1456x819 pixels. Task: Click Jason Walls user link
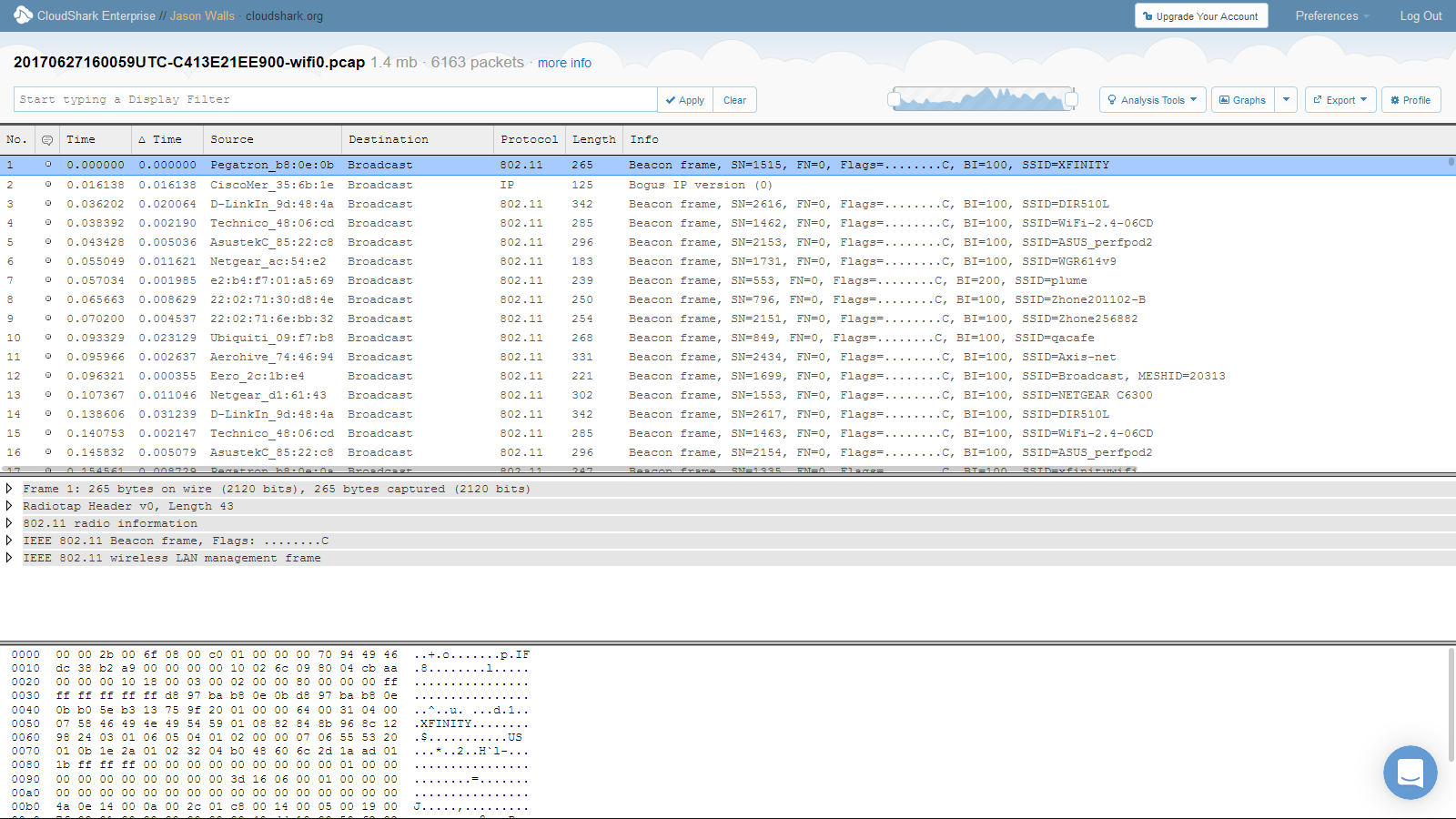(202, 16)
